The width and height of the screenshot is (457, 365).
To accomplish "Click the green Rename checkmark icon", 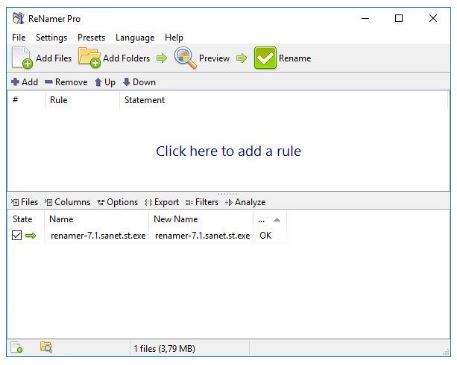I will [265, 58].
